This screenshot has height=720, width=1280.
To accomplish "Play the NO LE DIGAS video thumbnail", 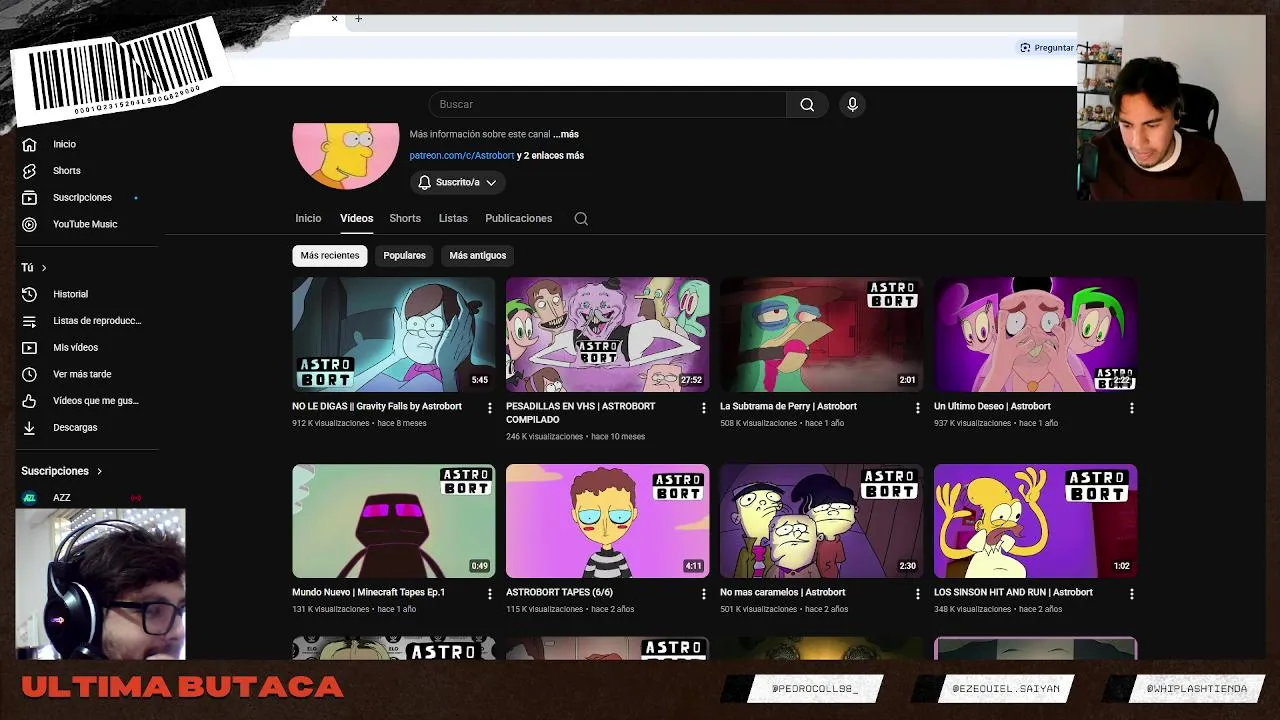I will click(x=393, y=334).
